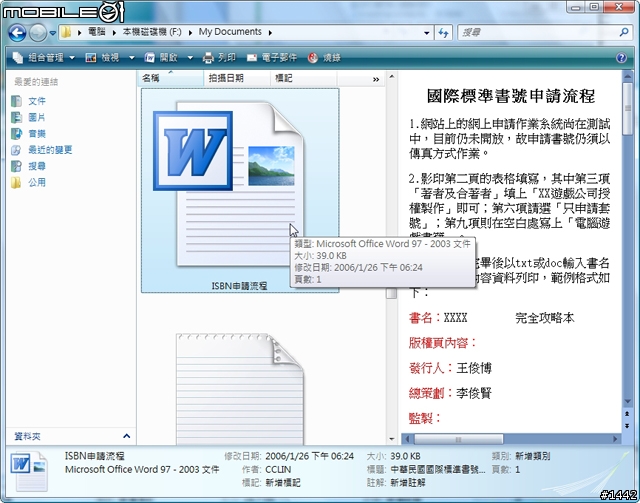The width and height of the screenshot is (640, 503).
Task: Click the 修改日期 value in details pane
Action: click(x=309, y=456)
